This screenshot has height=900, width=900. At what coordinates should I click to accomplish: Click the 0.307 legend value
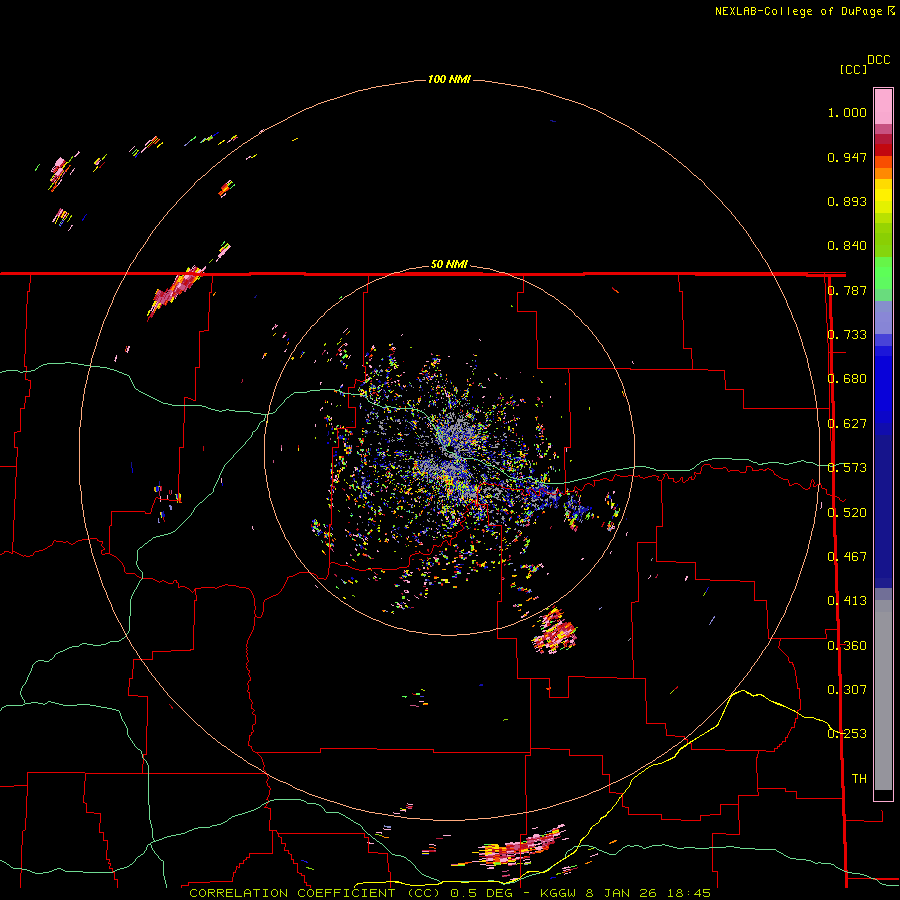847,690
